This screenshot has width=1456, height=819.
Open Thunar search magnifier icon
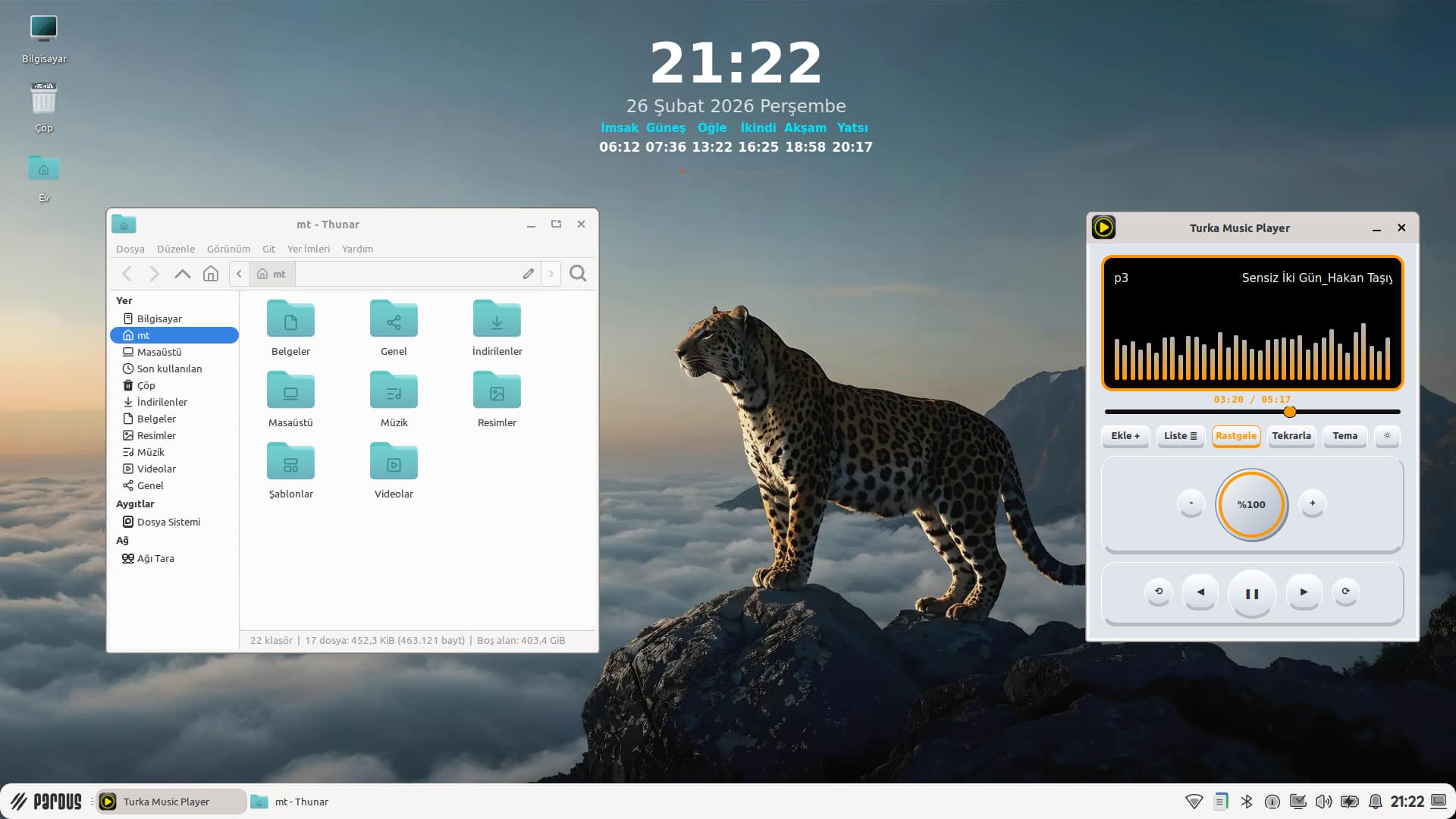578,274
